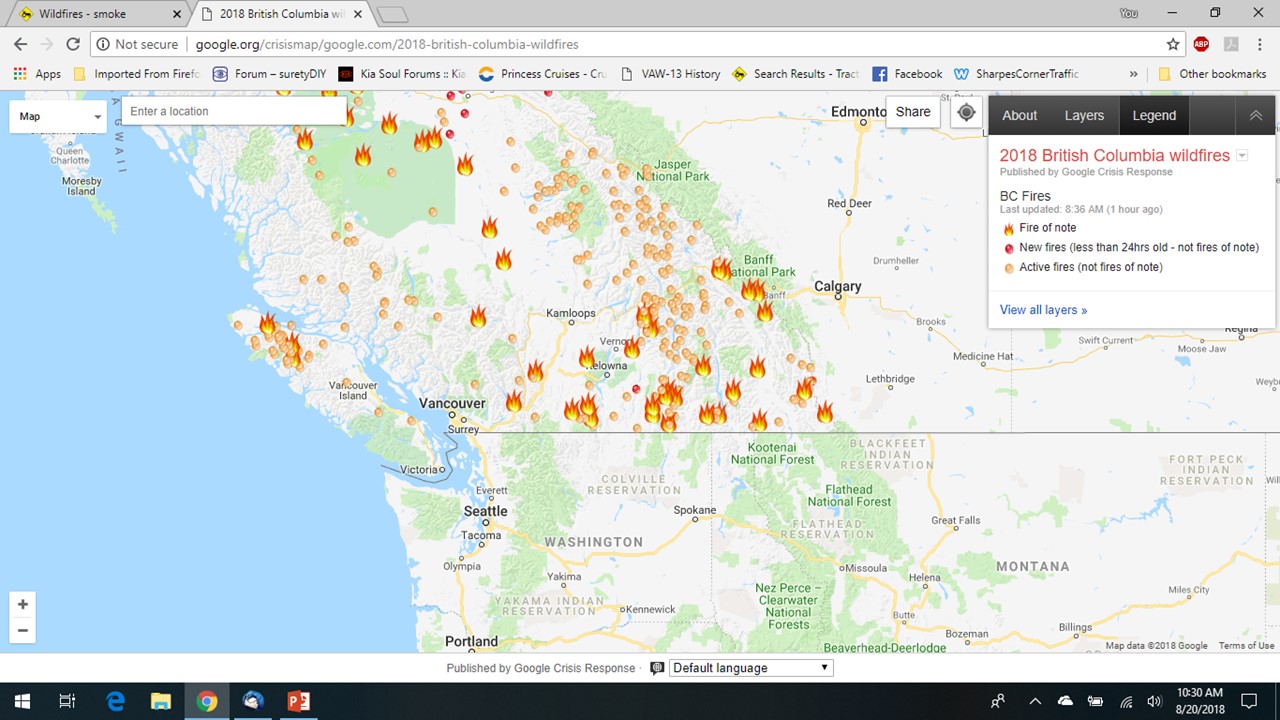Image resolution: width=1280 pixels, height=720 pixels.
Task: Zoom out with the minus button
Action: coord(22,631)
